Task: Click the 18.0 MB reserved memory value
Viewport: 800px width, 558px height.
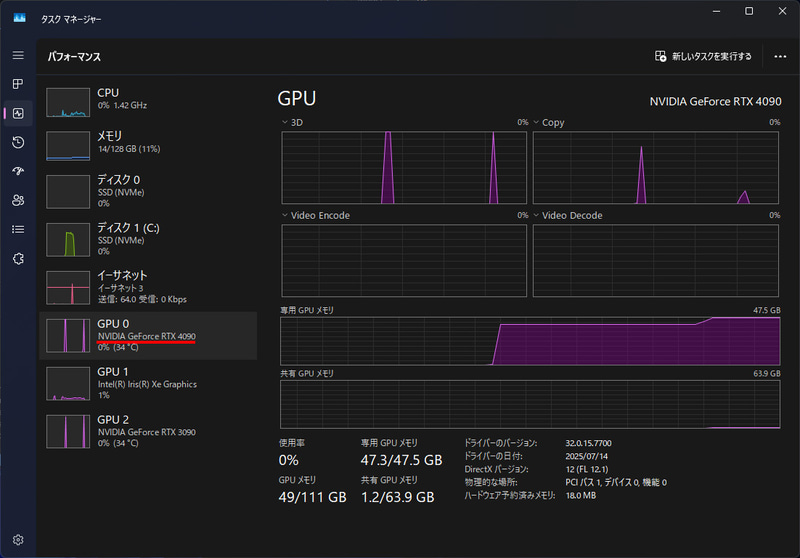Action: coord(581,495)
